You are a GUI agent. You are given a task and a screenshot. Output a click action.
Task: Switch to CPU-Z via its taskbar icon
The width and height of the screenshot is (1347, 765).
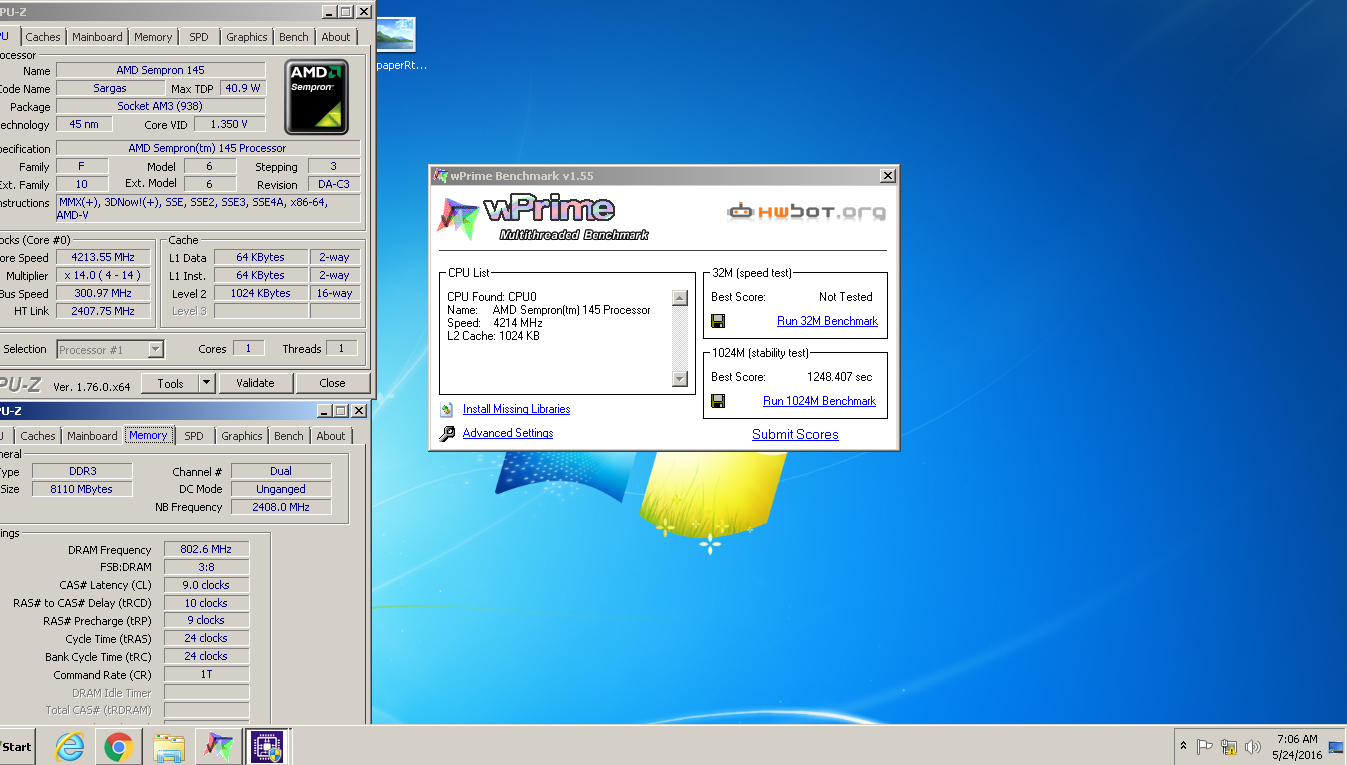click(x=267, y=746)
